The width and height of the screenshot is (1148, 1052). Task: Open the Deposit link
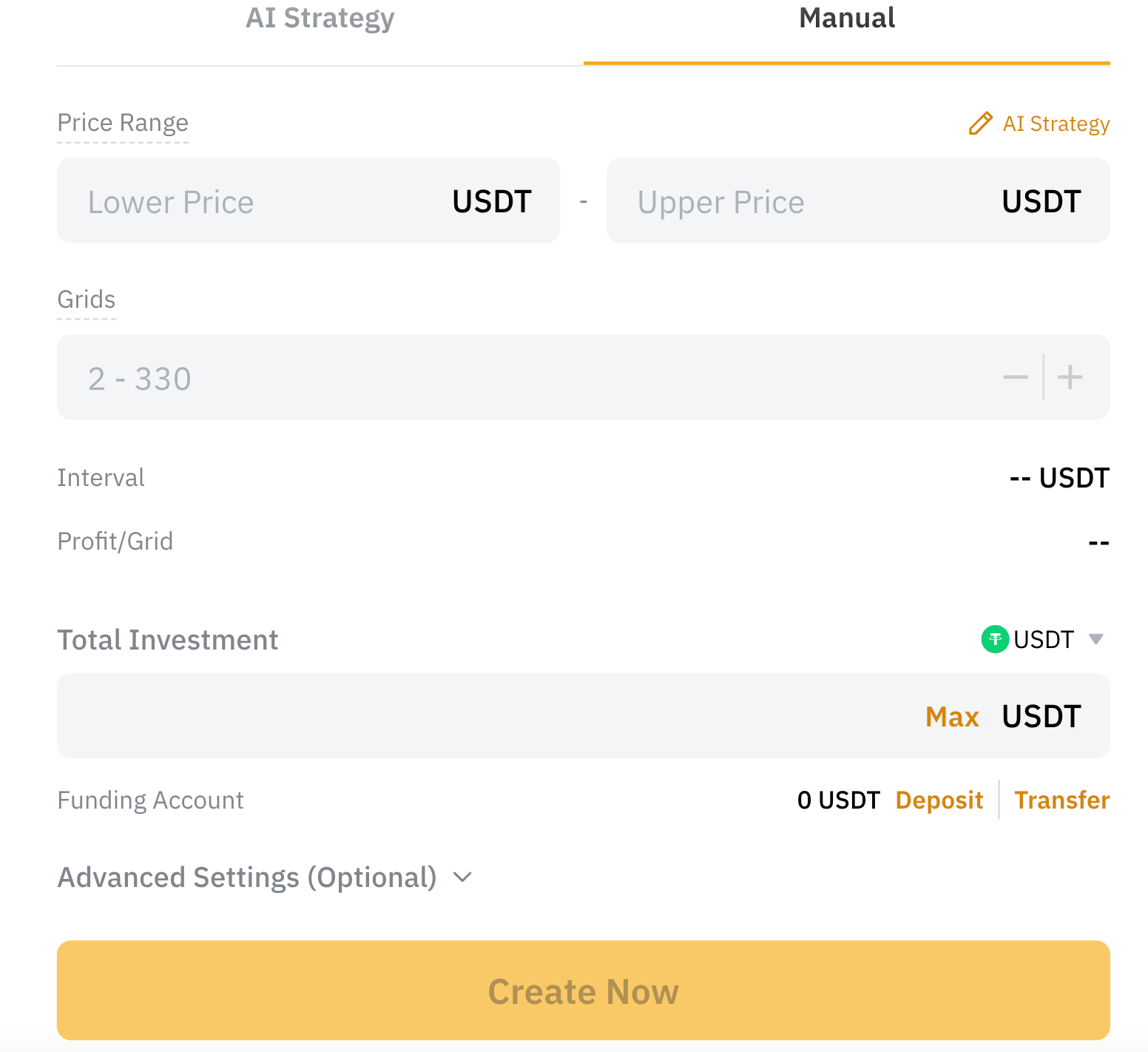coord(939,800)
